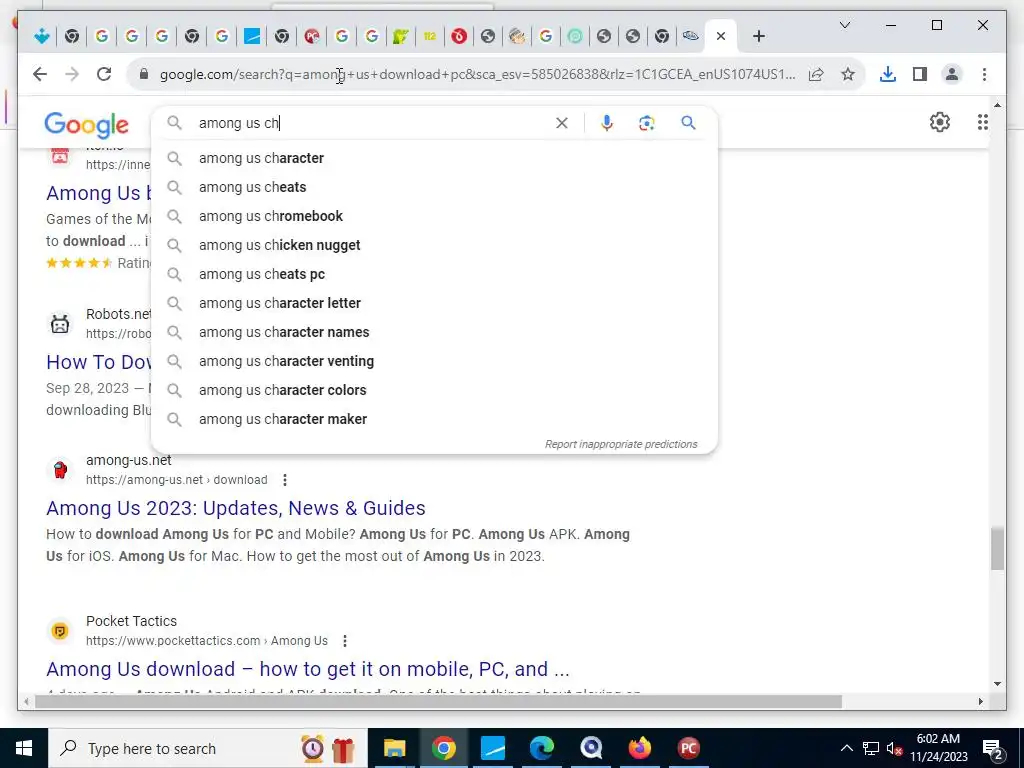This screenshot has width=1024, height=768.
Task: Open a new browser tab
Action: pyautogui.click(x=758, y=37)
